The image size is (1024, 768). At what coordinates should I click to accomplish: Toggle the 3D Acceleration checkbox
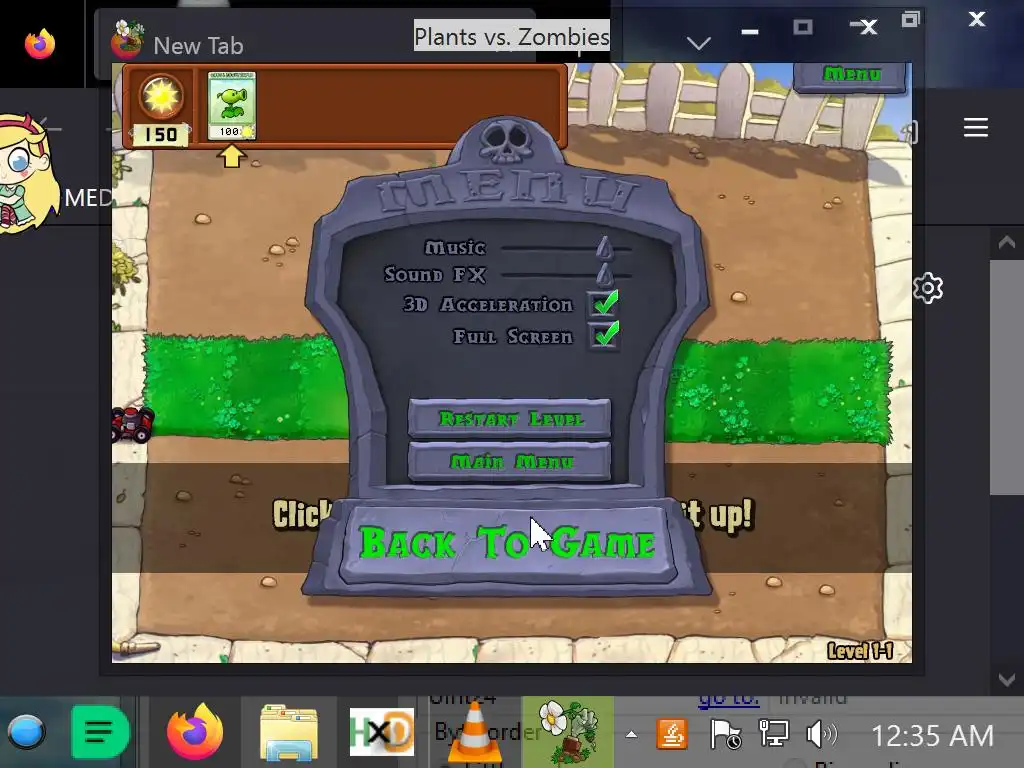pyautogui.click(x=605, y=304)
